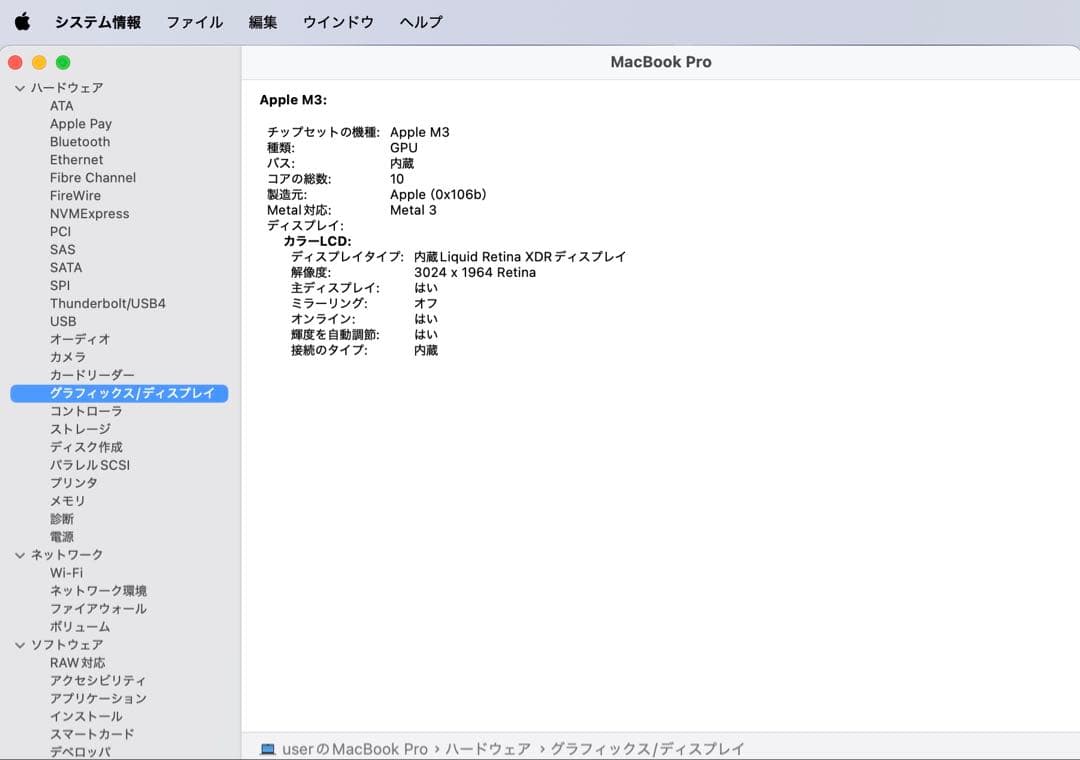1080x760 pixels.
Task: Open the ウインドウ menu
Action: tap(338, 22)
